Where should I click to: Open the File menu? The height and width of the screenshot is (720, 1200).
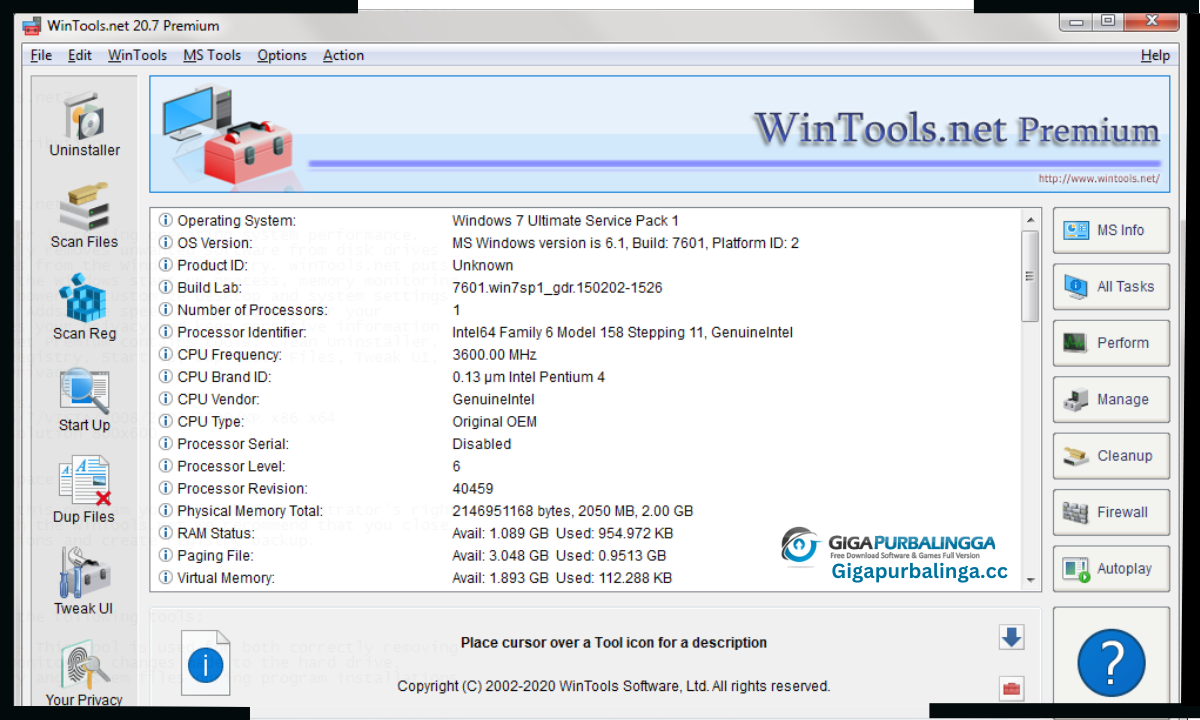tap(41, 55)
